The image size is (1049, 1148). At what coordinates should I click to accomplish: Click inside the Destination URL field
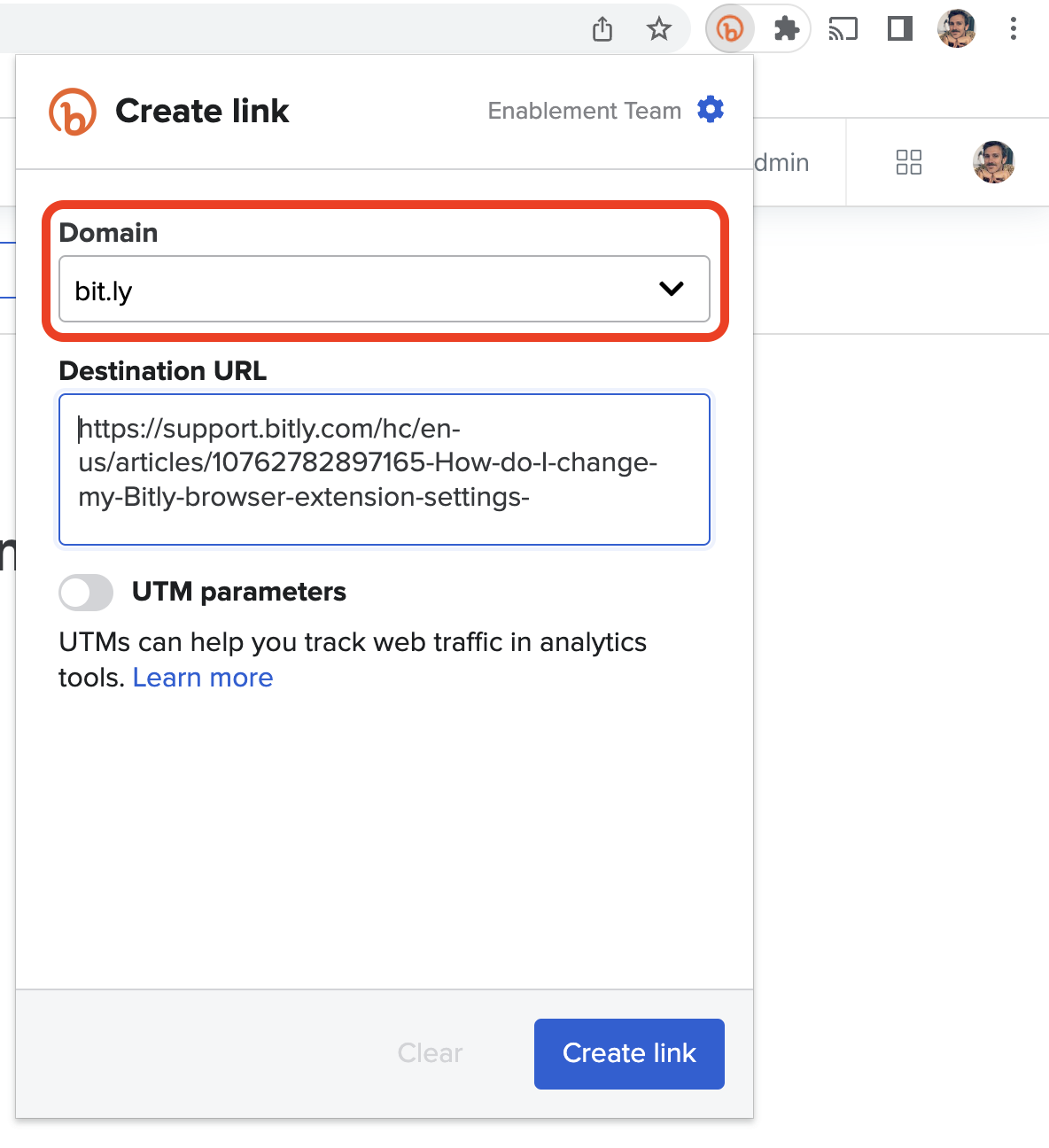384,469
